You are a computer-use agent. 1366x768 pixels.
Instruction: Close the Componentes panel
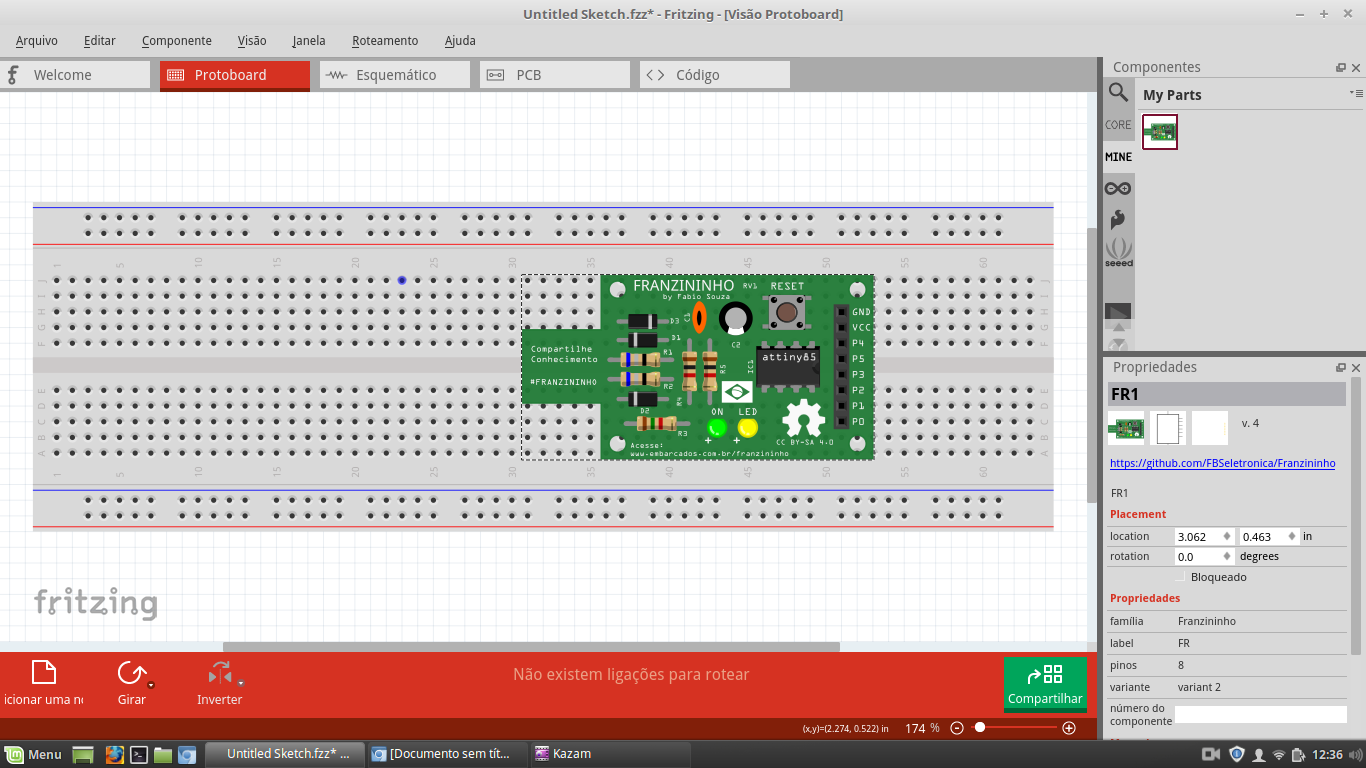(x=1356, y=68)
